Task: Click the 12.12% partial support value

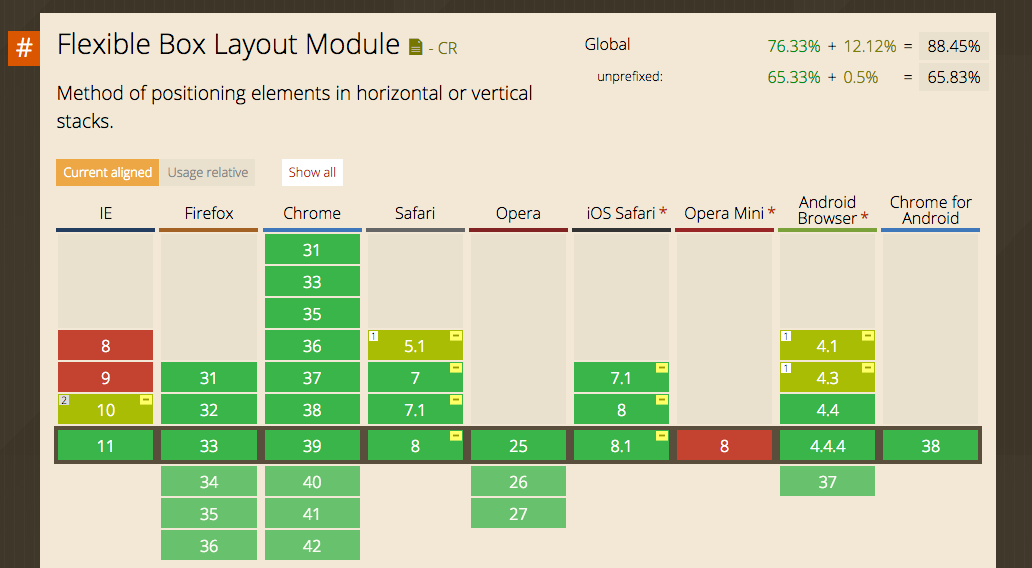Action: [869, 46]
